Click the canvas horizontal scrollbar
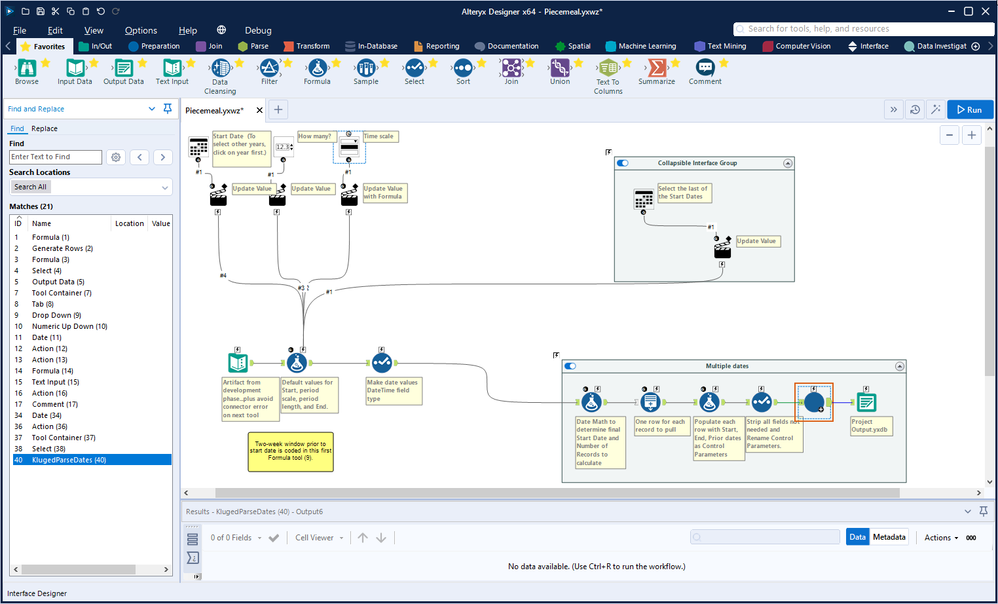The height and width of the screenshot is (604, 998). click(557, 493)
